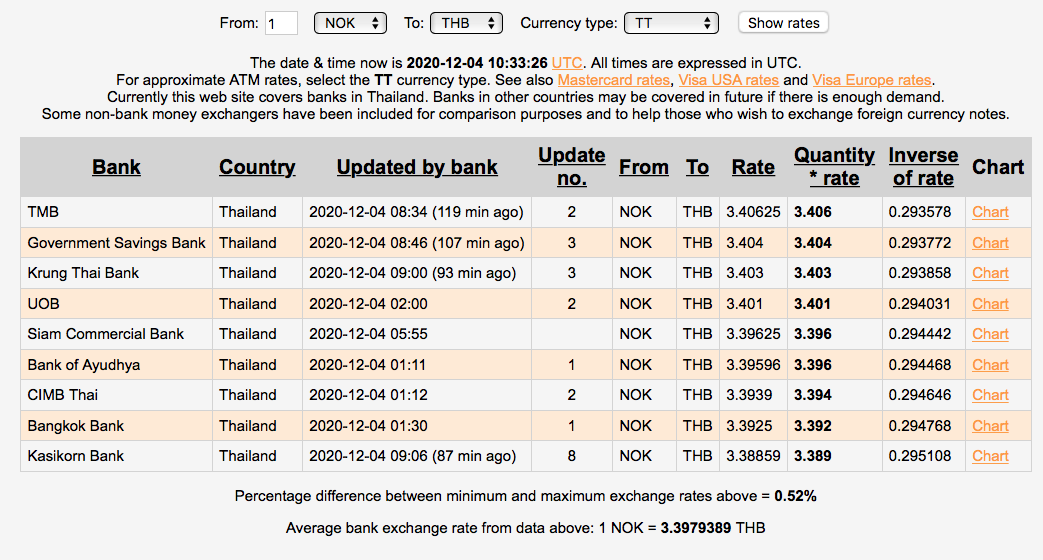Click the Show rates button
The image size is (1043, 560).
click(x=783, y=23)
